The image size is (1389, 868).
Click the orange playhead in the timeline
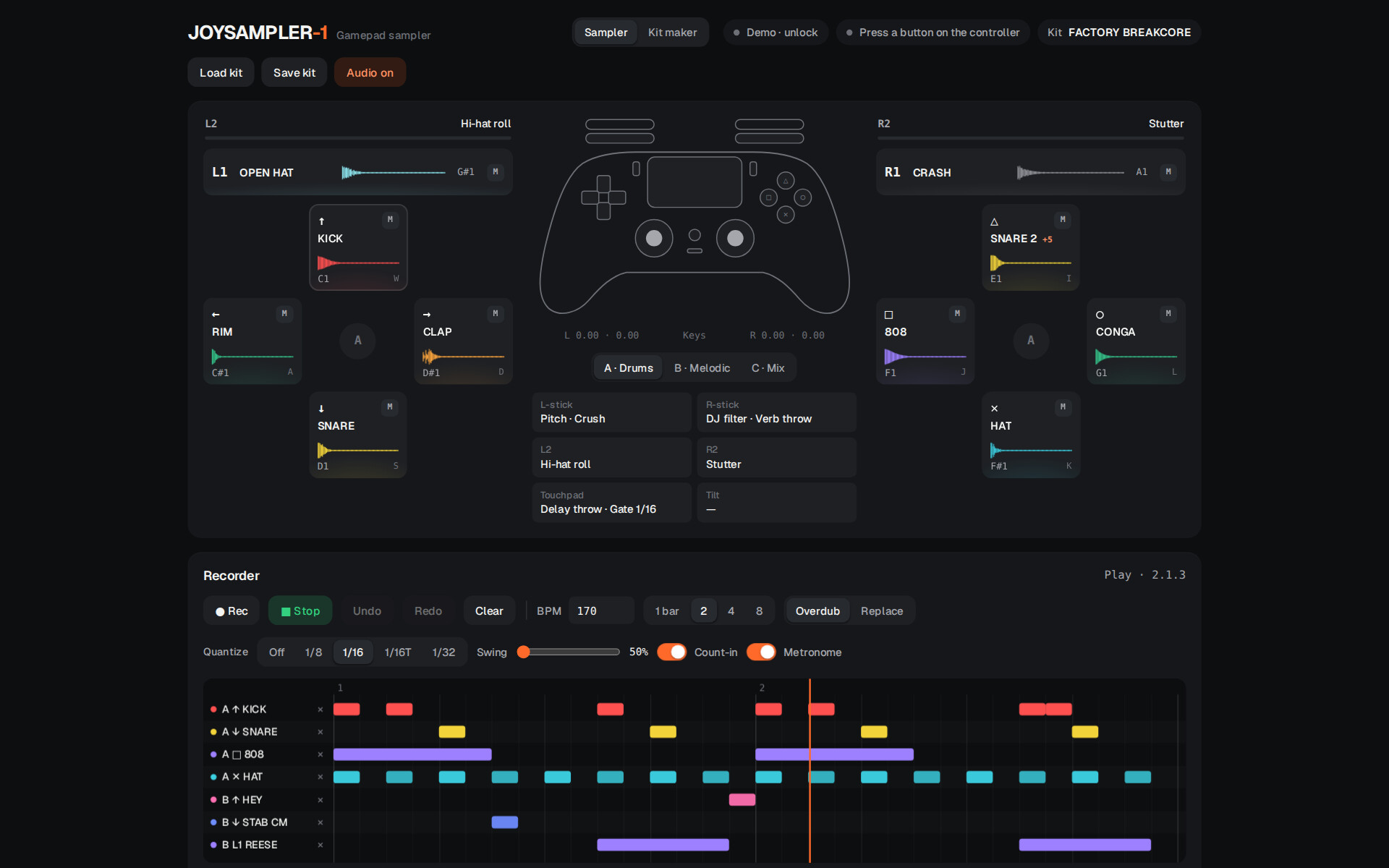click(x=810, y=770)
